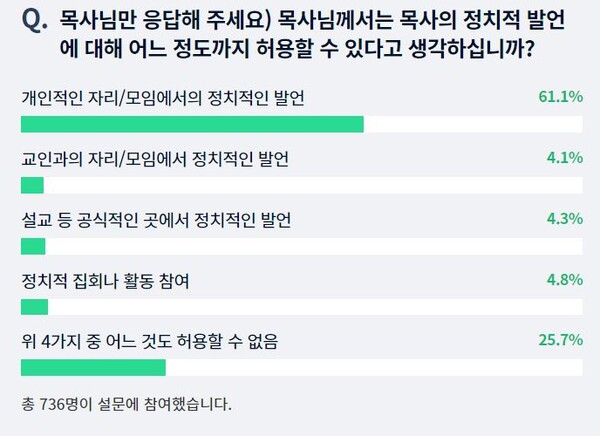This screenshot has width=600, height=436.
Task: Select option 교인과의 자리/모임에서 정치적인 발언
Action: click(x=155, y=159)
